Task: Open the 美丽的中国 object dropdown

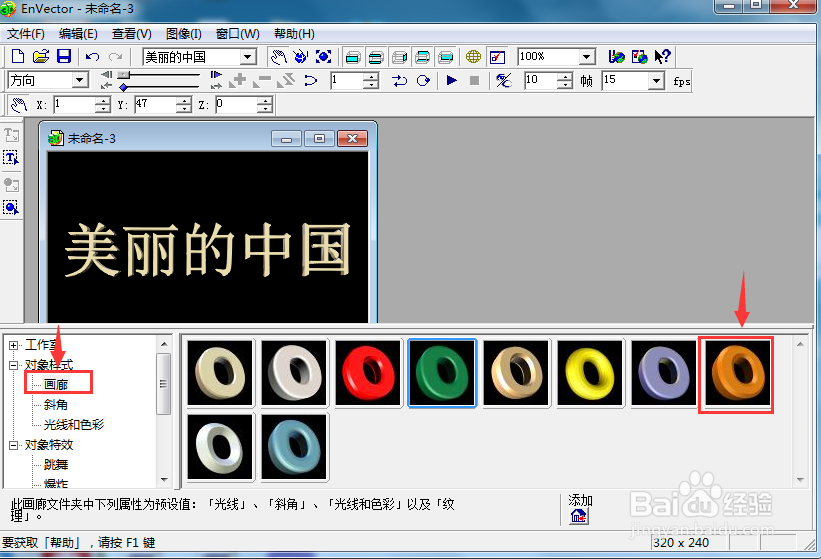Action: [248, 57]
